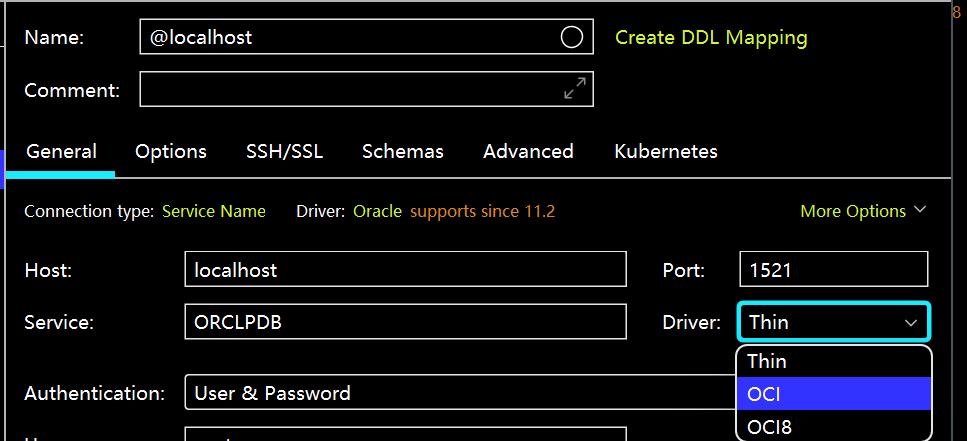This screenshot has height=441, width=967.
Task: Go to the Schemas tab
Action: point(402,152)
